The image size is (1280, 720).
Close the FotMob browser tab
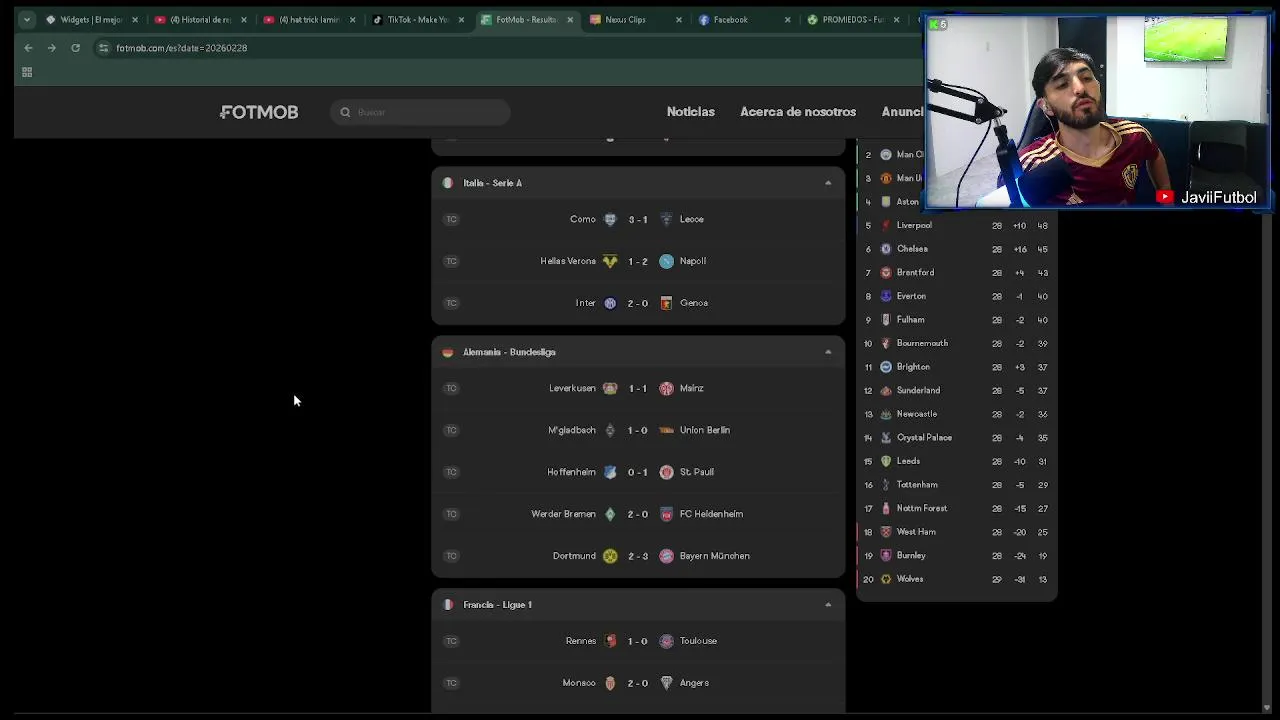coord(570,19)
